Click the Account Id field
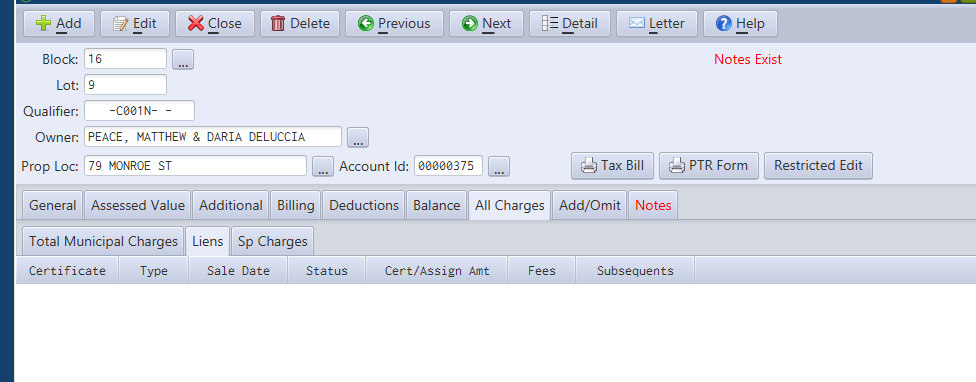This screenshot has width=976, height=382. tap(449, 166)
